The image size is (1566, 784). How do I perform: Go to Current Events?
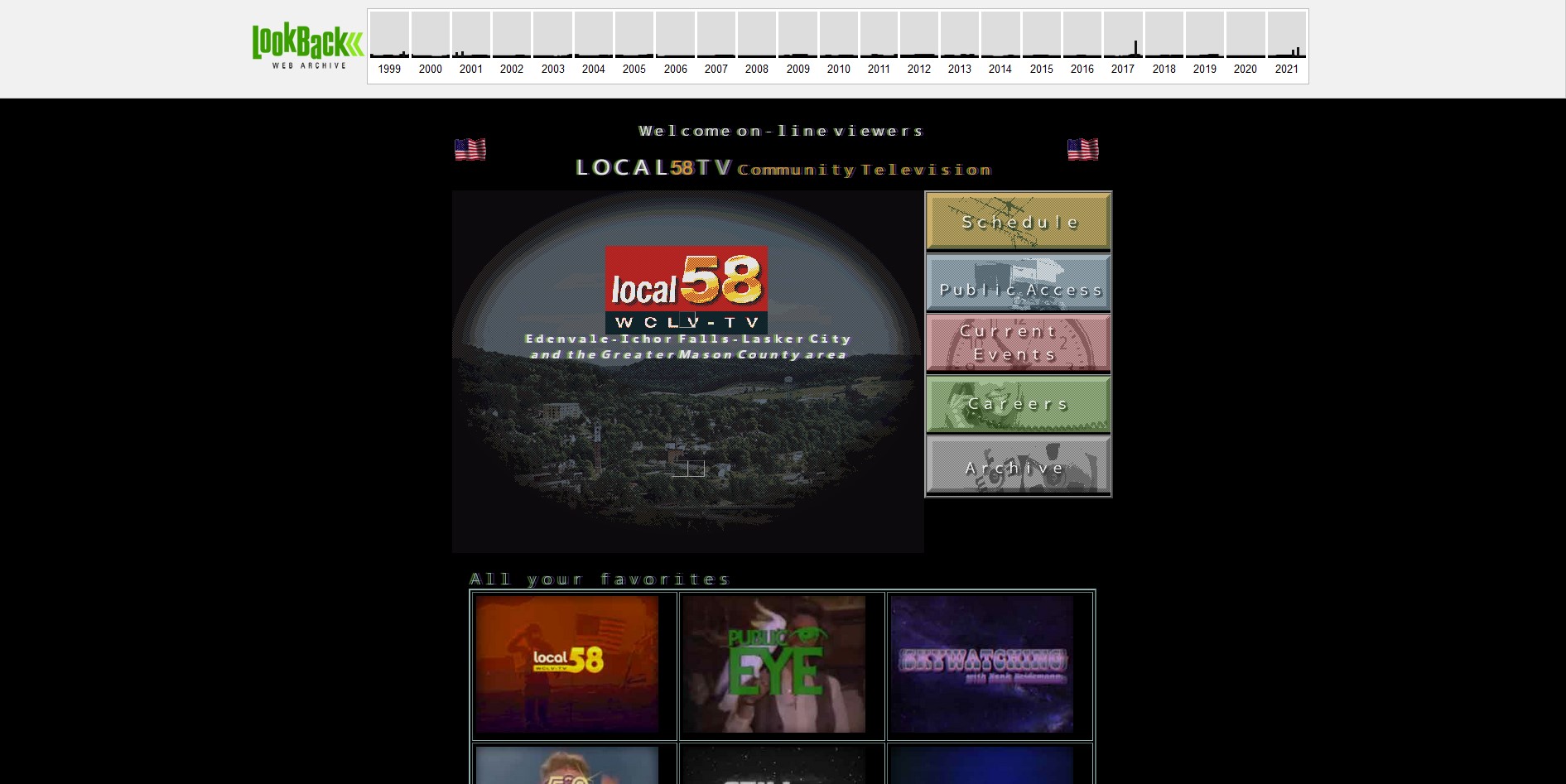pos(1019,343)
